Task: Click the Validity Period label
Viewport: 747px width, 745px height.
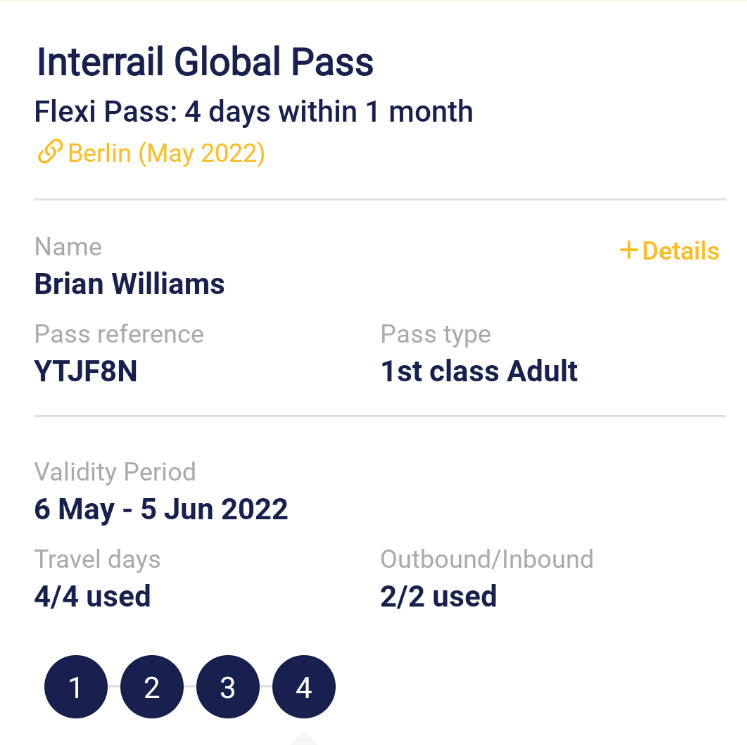Action: tap(115, 472)
